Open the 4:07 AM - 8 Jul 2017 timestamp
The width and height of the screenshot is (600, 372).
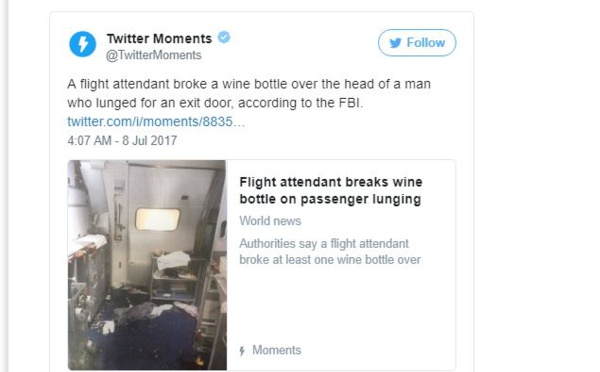[x=122, y=140]
